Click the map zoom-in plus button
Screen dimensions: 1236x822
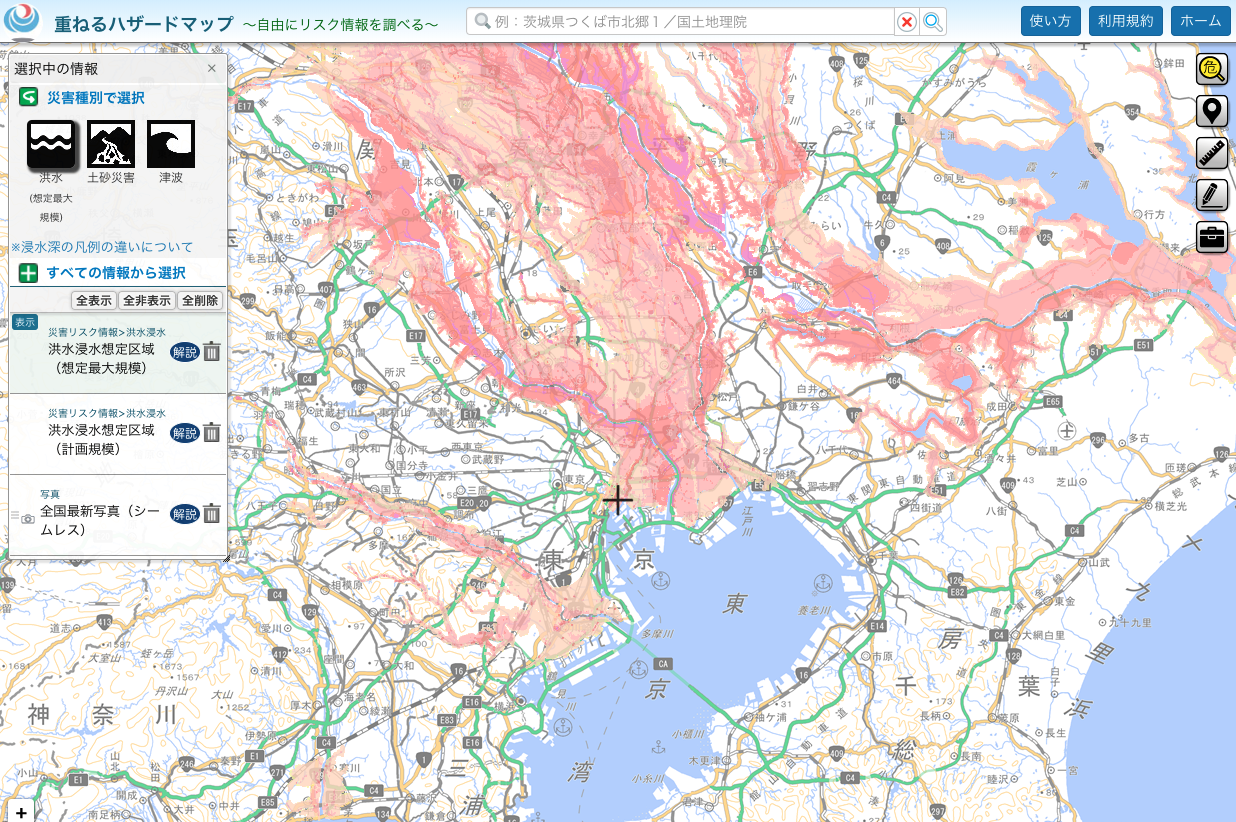pyautogui.click(x=21, y=812)
